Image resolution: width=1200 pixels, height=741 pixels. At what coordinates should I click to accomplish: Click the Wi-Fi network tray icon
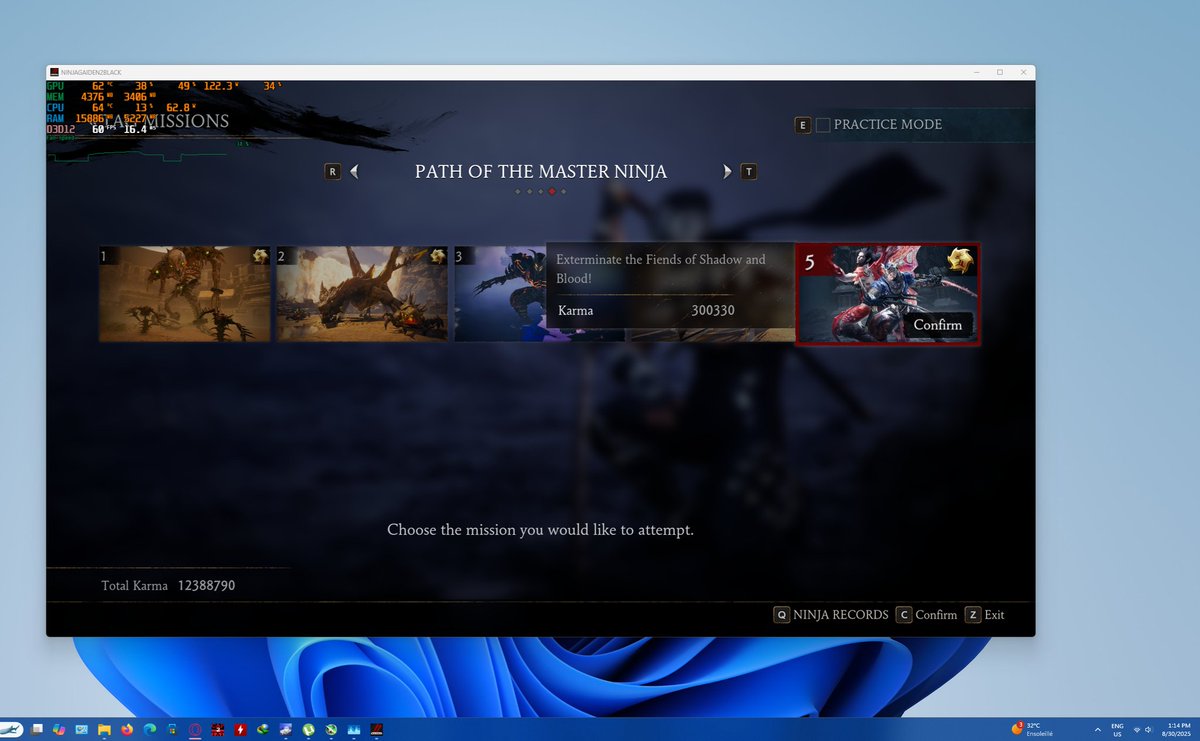coord(1135,729)
